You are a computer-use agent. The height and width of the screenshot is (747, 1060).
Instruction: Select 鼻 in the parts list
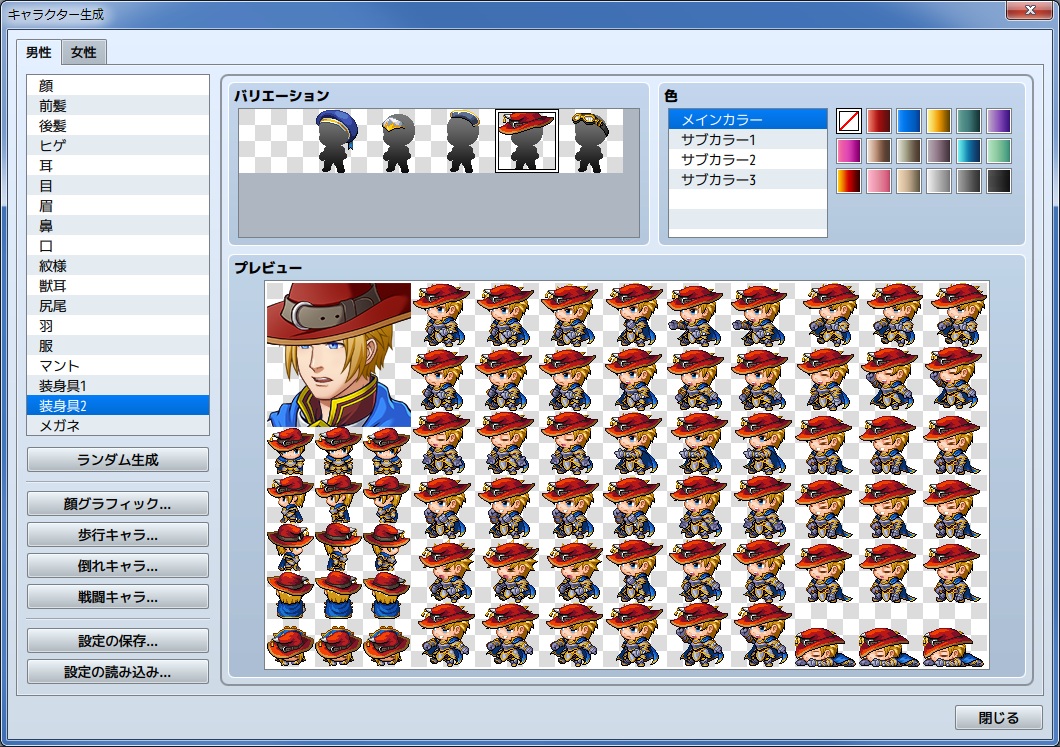(118, 225)
